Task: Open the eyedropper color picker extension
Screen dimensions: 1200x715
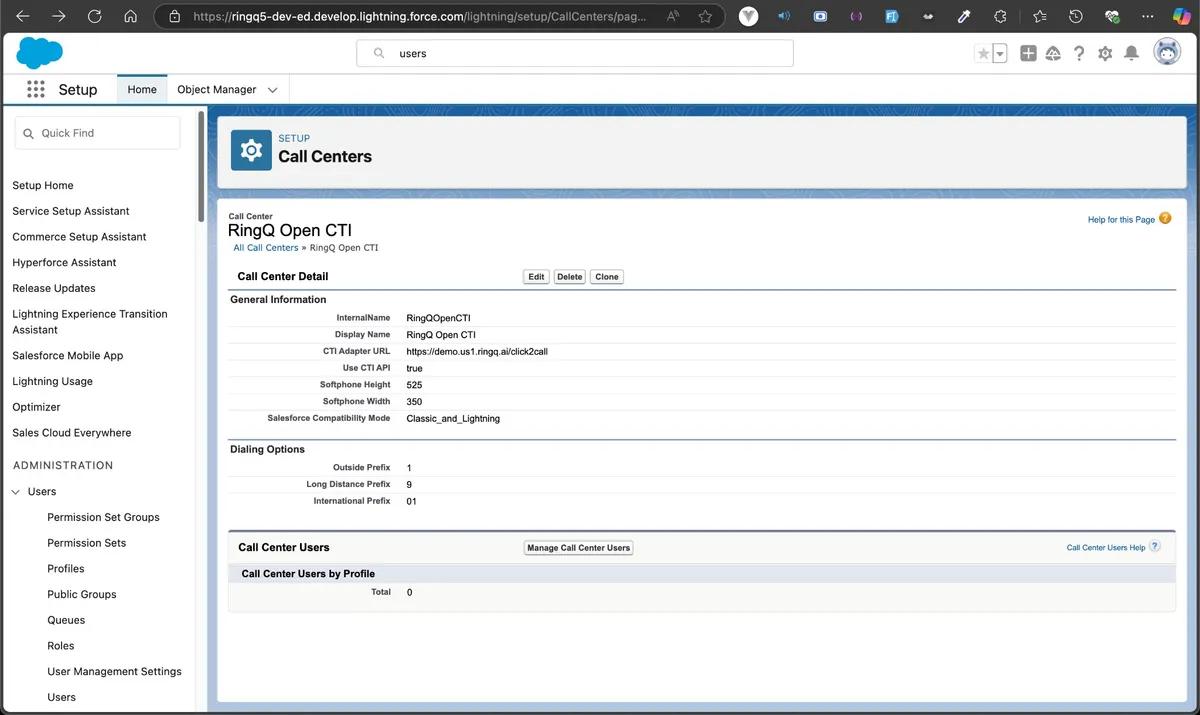Action: coord(964,16)
